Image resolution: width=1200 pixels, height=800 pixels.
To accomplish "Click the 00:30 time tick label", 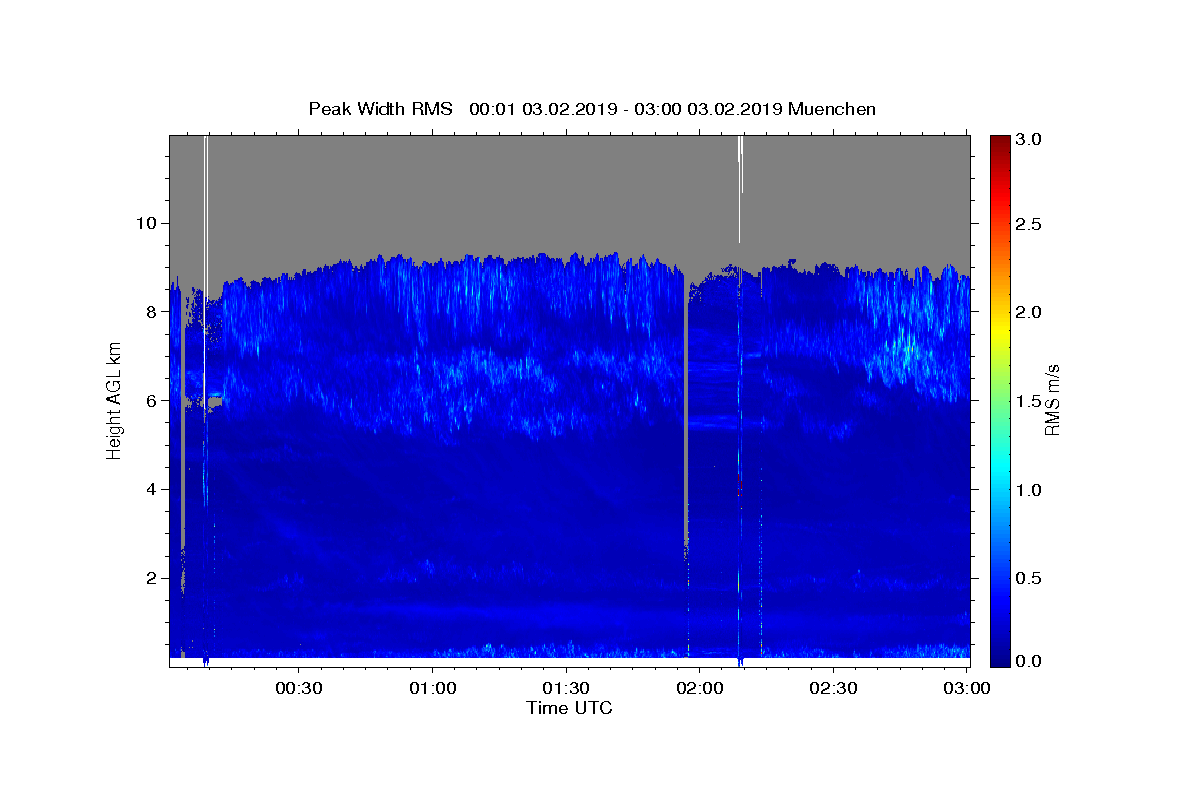I will (299, 689).
